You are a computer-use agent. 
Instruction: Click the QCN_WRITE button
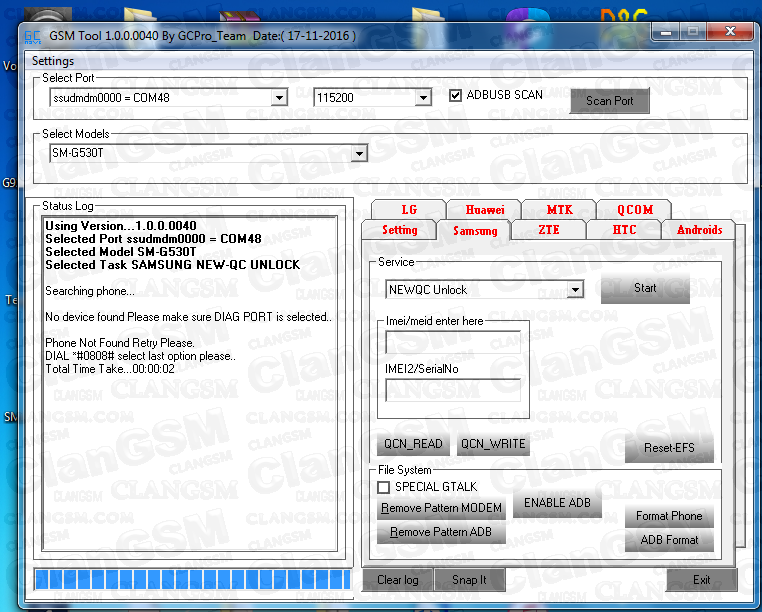coord(493,444)
